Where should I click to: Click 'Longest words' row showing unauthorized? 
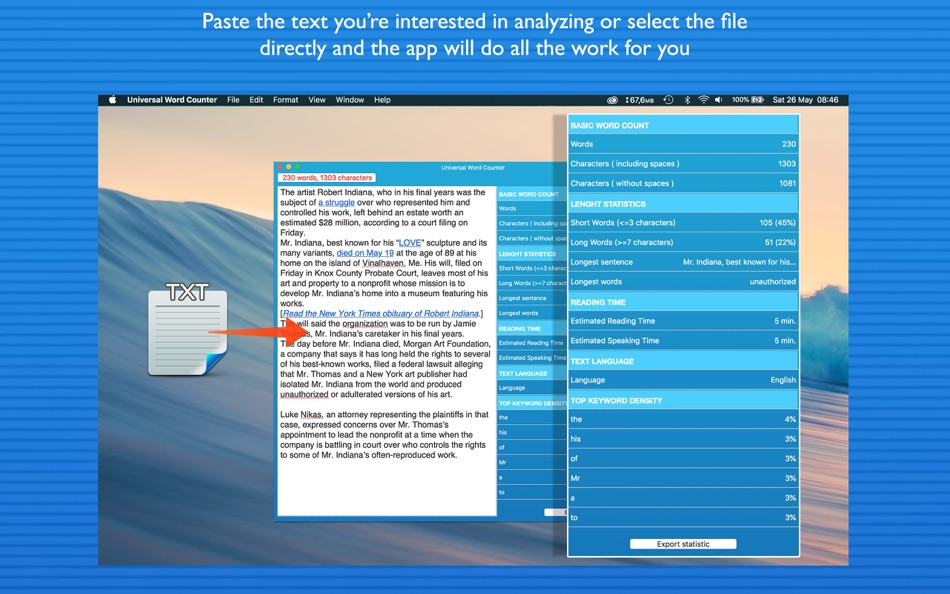683,282
